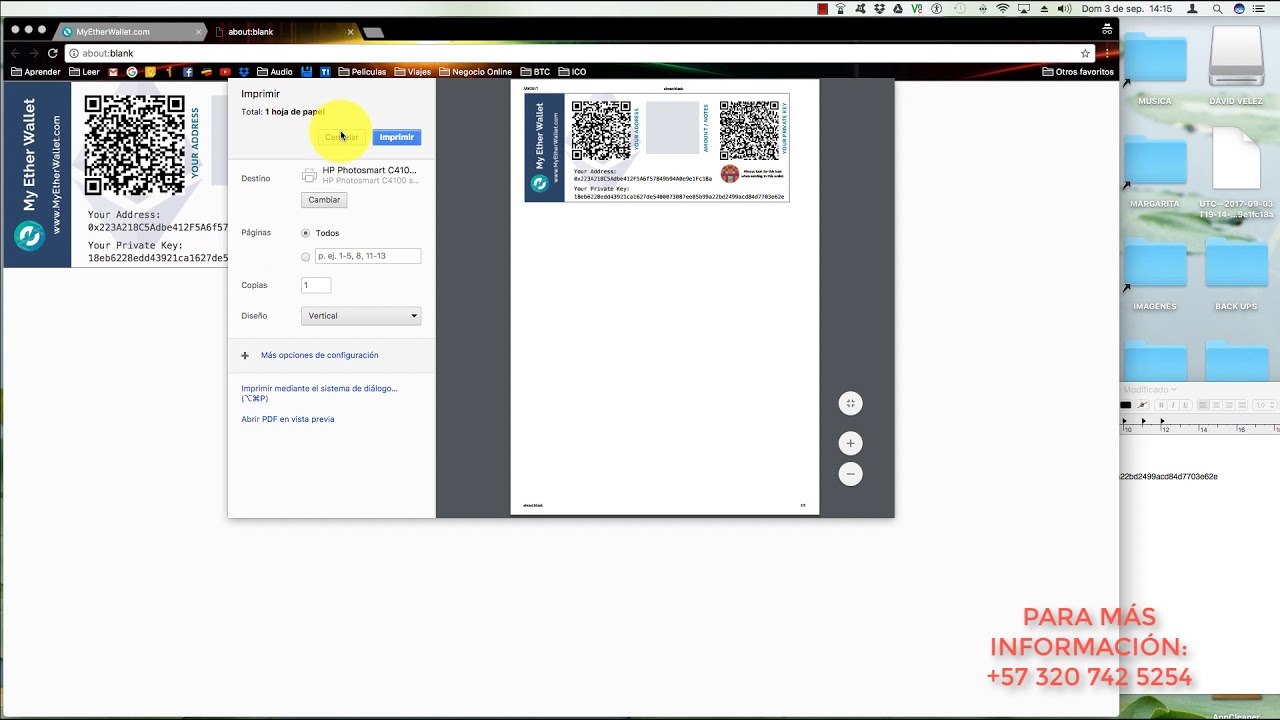Open the Negocio Online bookmarks folder
This screenshot has height=720, width=1280.
tap(475, 72)
